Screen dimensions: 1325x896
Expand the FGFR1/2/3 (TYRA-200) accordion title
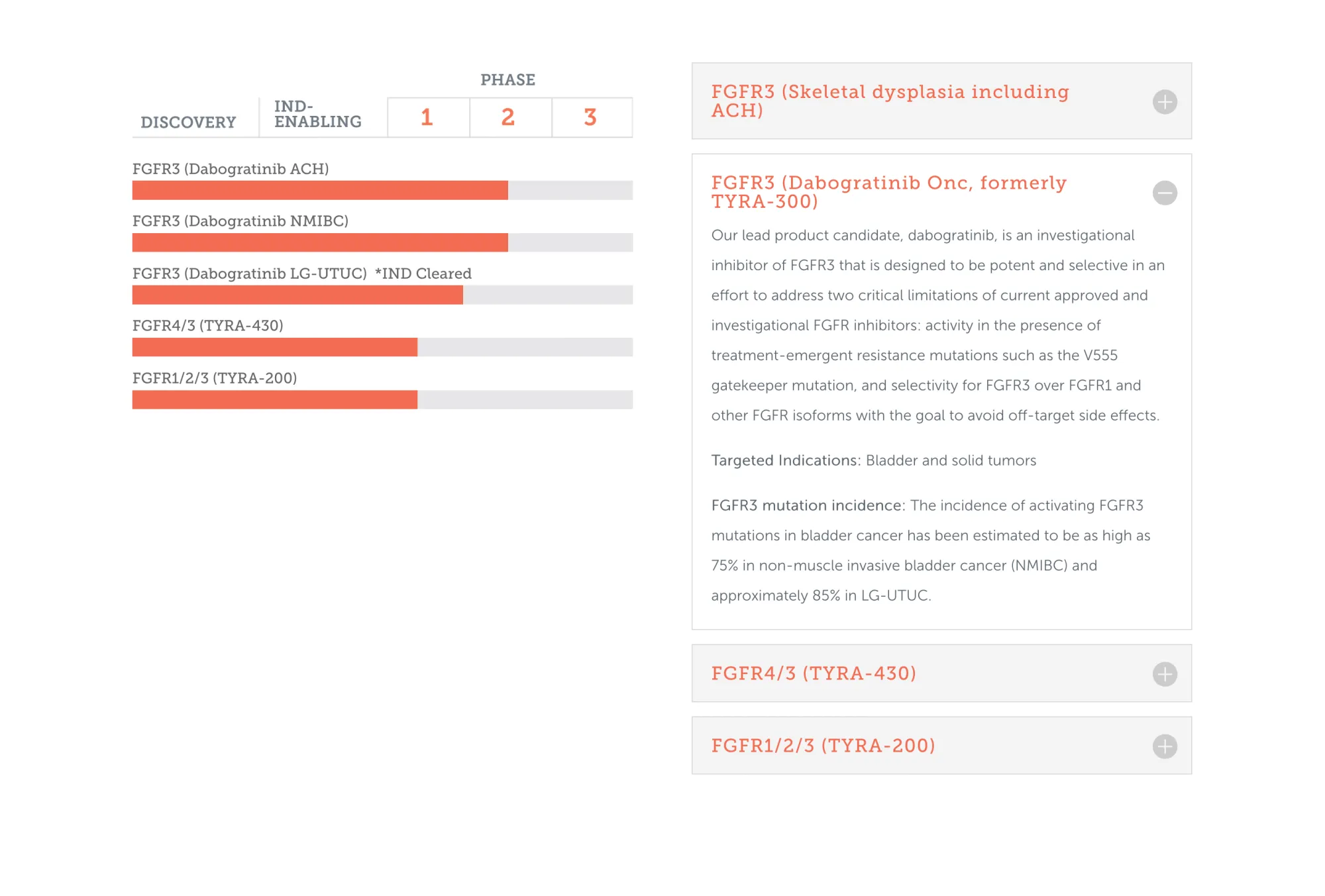(823, 746)
